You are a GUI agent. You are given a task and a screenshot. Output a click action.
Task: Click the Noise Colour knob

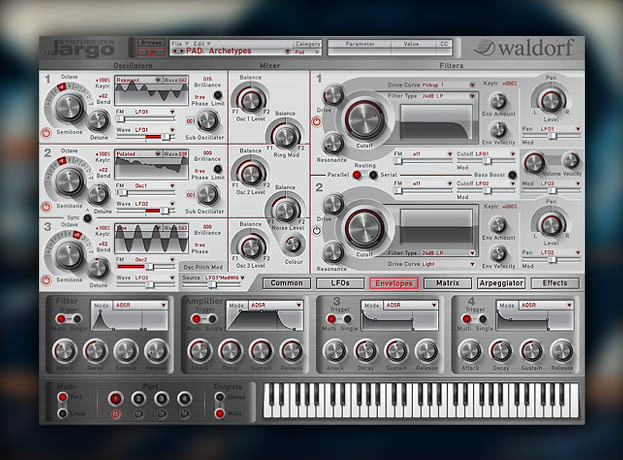coord(294,244)
